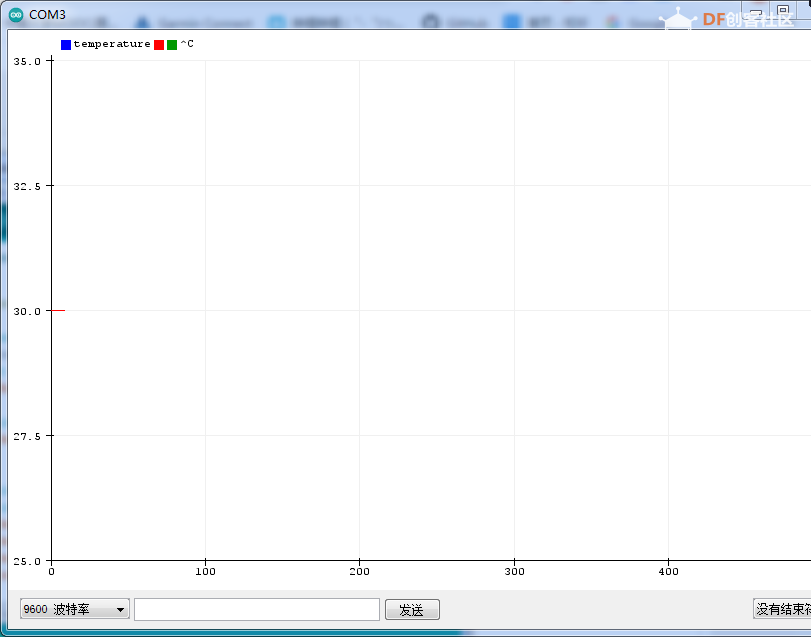The width and height of the screenshot is (811, 637).
Task: Click the 35.0 y-axis label
Action: point(27,62)
